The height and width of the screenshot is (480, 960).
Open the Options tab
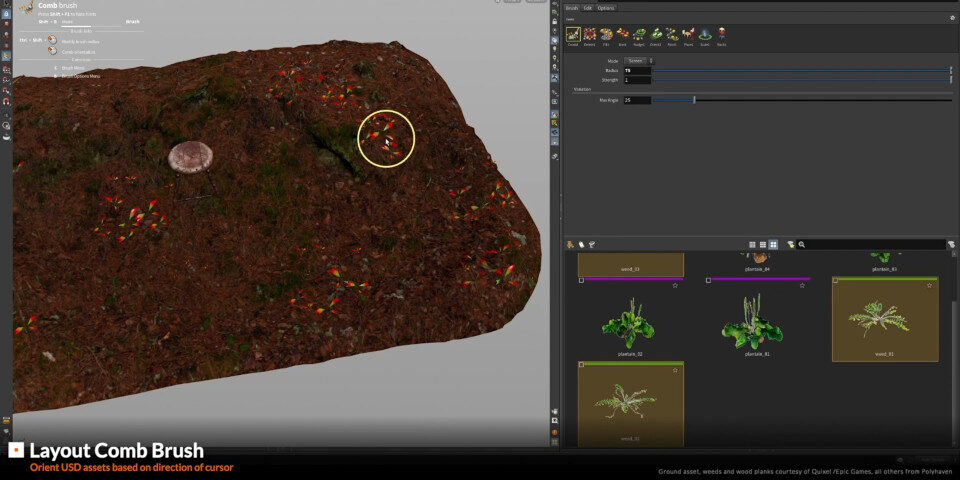point(606,8)
